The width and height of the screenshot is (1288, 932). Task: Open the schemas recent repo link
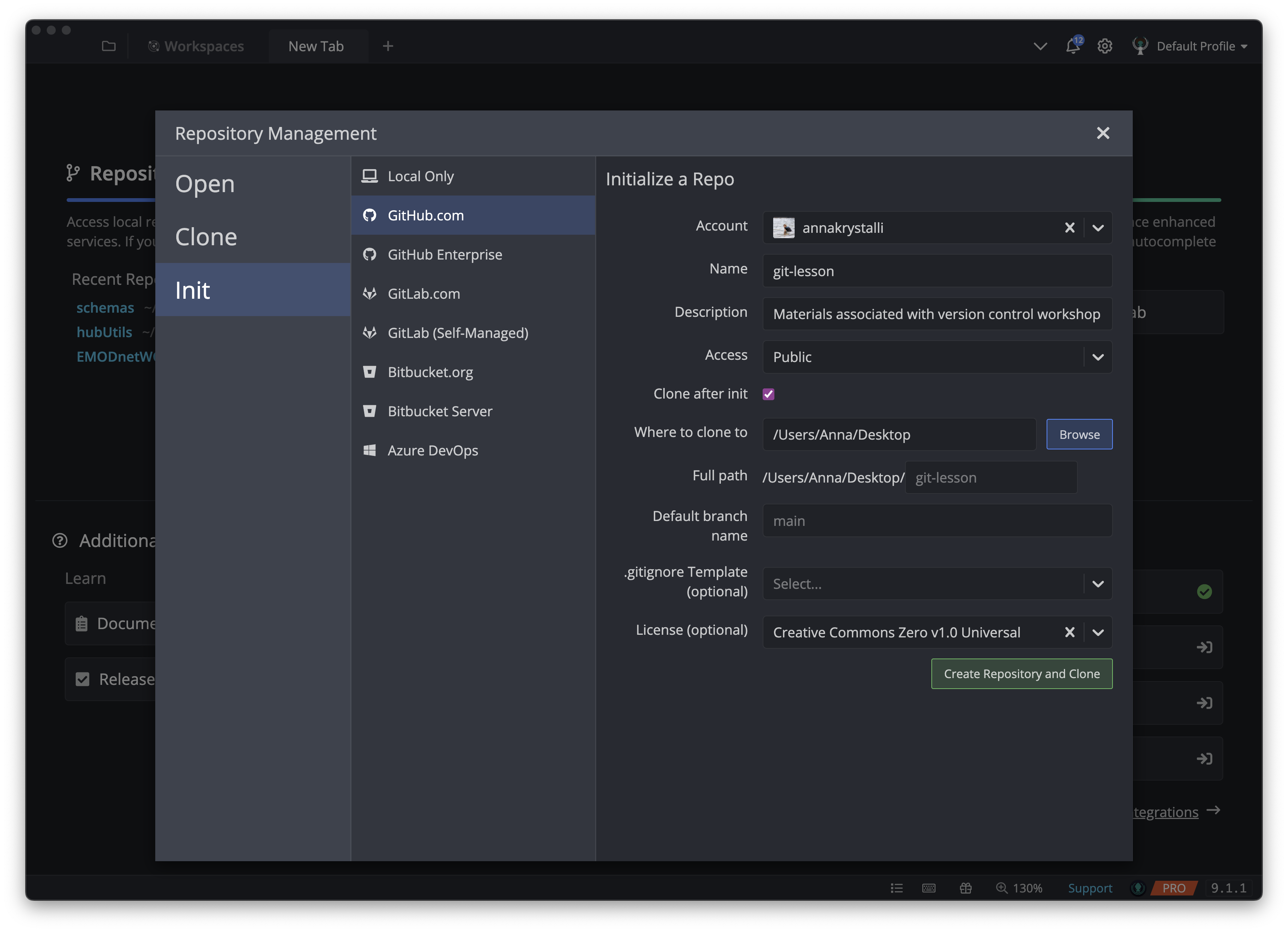pyautogui.click(x=105, y=308)
